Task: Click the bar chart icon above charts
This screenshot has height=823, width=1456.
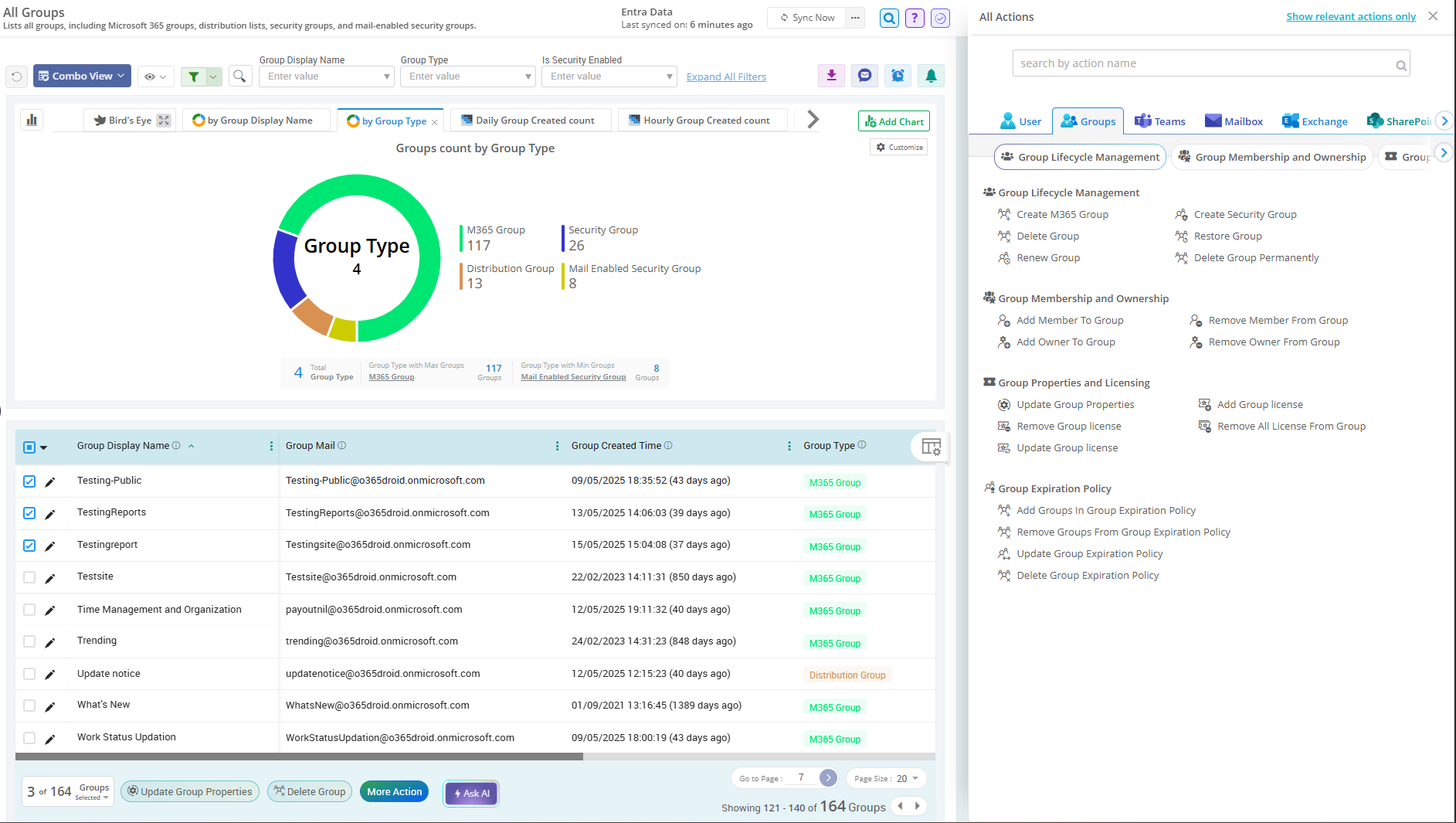Action: pyautogui.click(x=32, y=120)
